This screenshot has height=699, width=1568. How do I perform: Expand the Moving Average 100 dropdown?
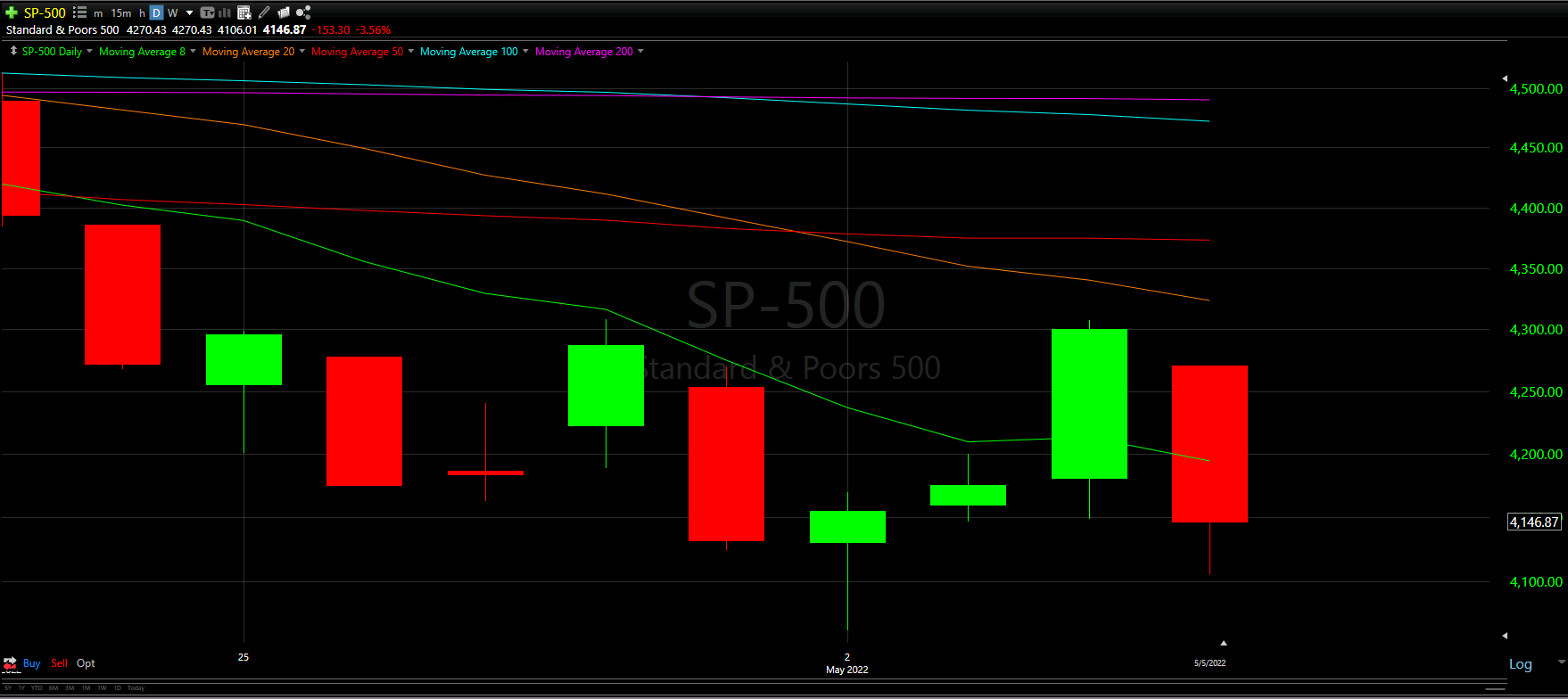point(525,51)
